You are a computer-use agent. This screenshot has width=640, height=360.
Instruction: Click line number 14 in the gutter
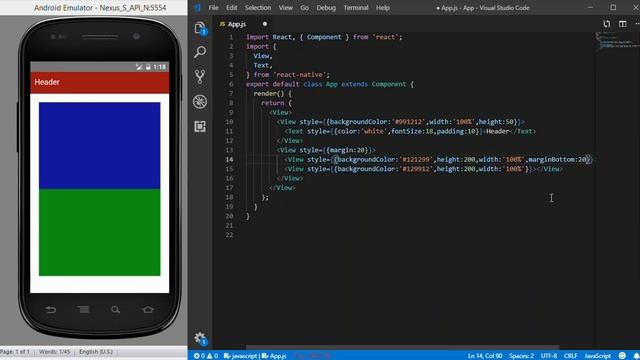click(x=229, y=160)
